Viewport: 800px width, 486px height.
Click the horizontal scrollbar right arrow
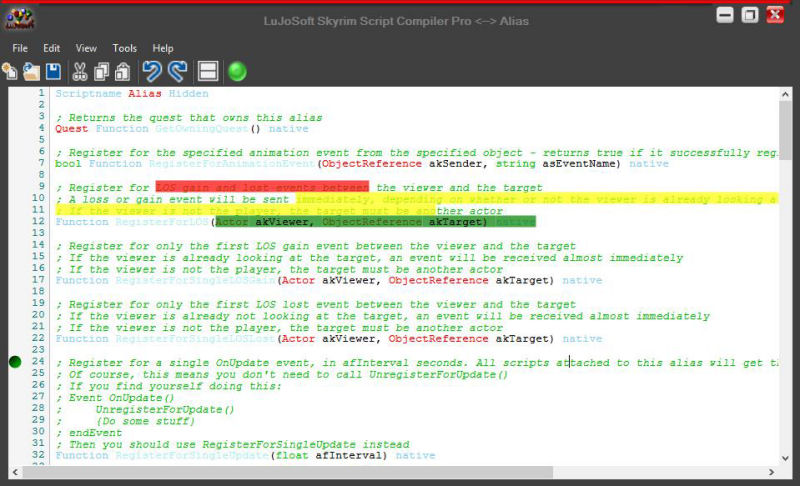tap(771, 472)
